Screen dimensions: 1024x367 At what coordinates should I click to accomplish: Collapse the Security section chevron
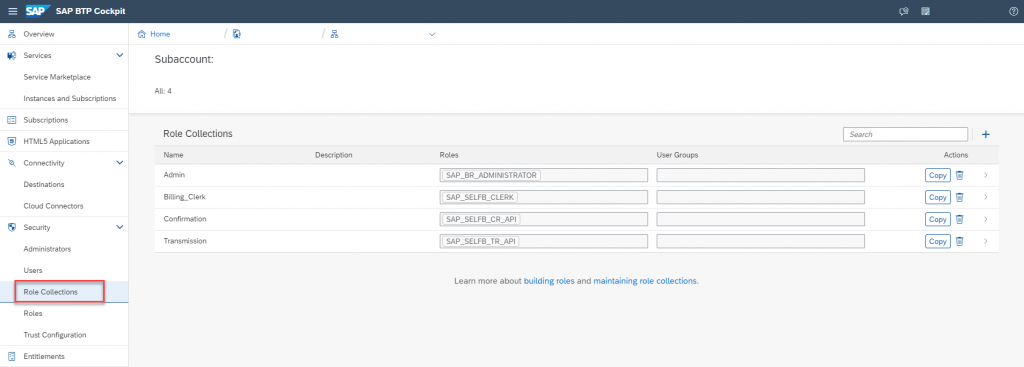(120, 227)
